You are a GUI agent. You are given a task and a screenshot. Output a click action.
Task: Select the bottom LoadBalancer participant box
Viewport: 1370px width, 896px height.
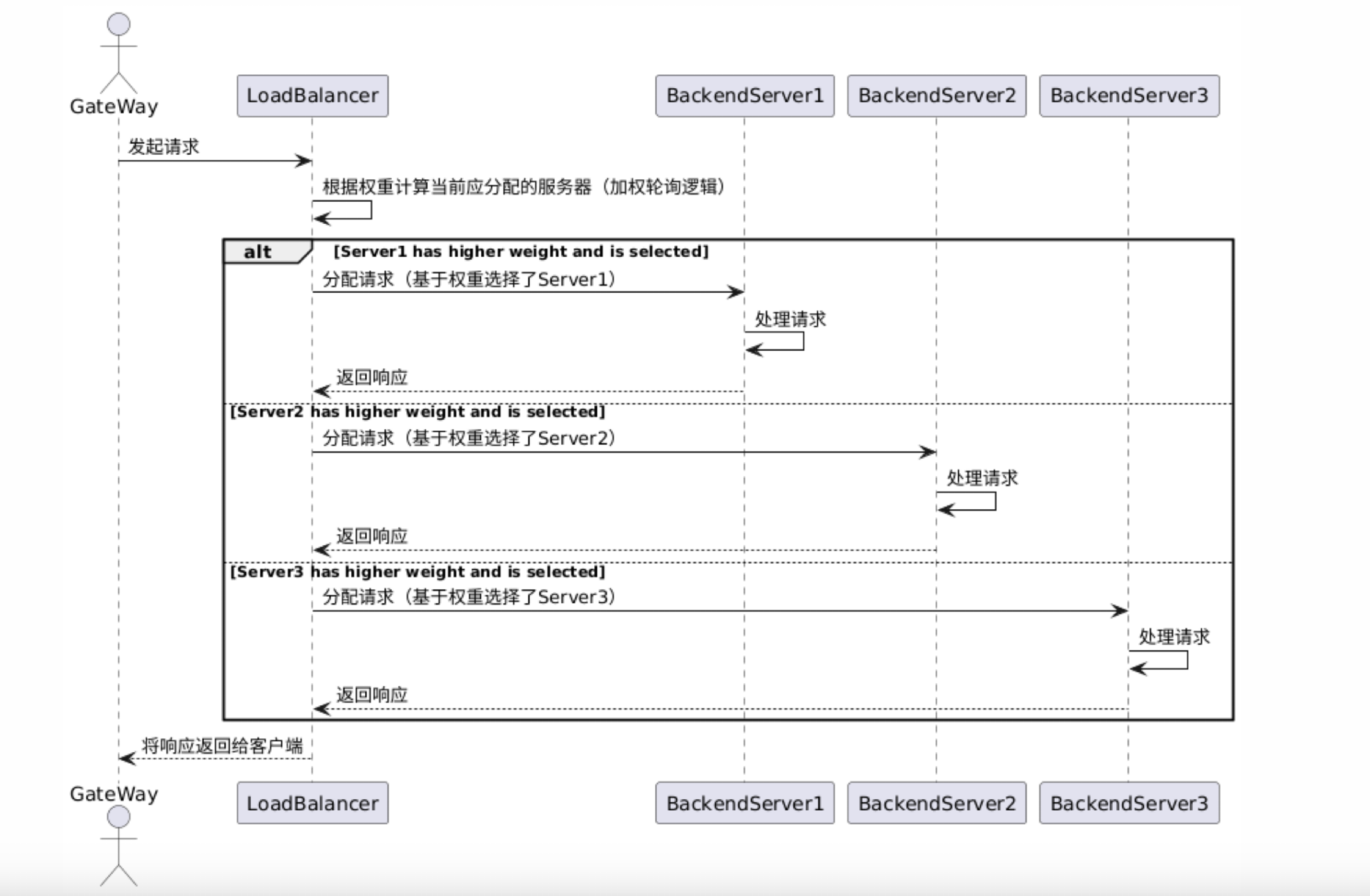point(313,803)
